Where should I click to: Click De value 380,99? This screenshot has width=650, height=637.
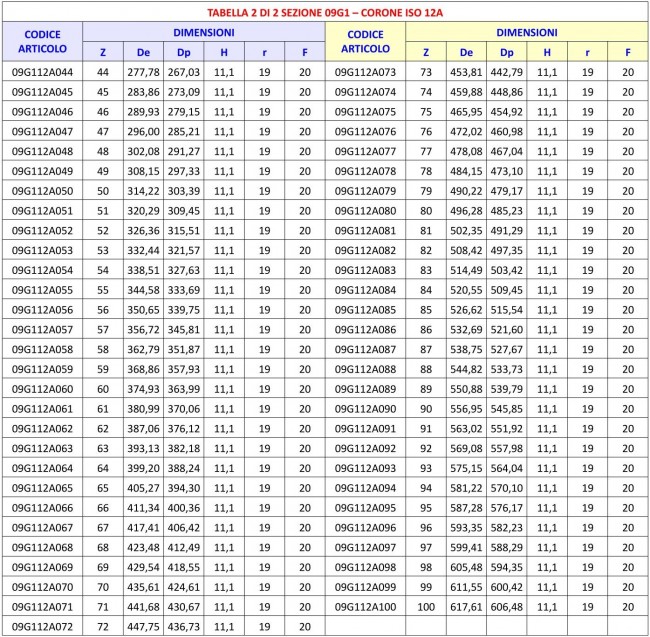point(143,409)
